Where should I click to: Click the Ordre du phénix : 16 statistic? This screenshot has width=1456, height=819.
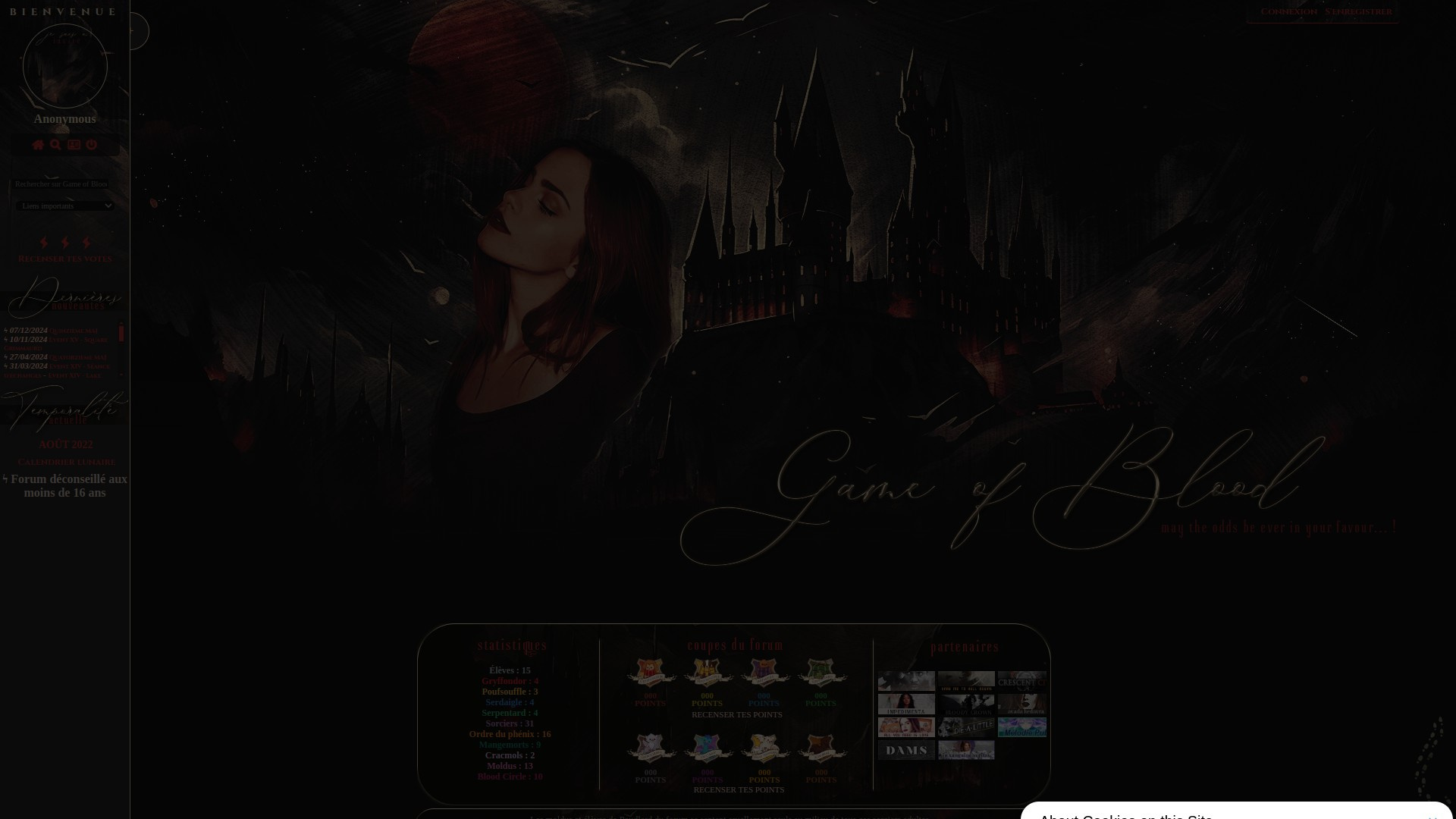tap(510, 734)
